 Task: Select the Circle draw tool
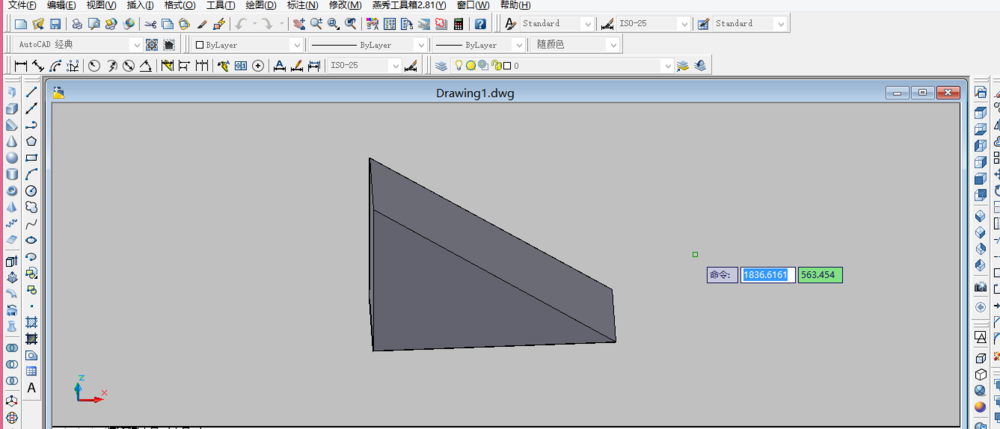pos(31,191)
